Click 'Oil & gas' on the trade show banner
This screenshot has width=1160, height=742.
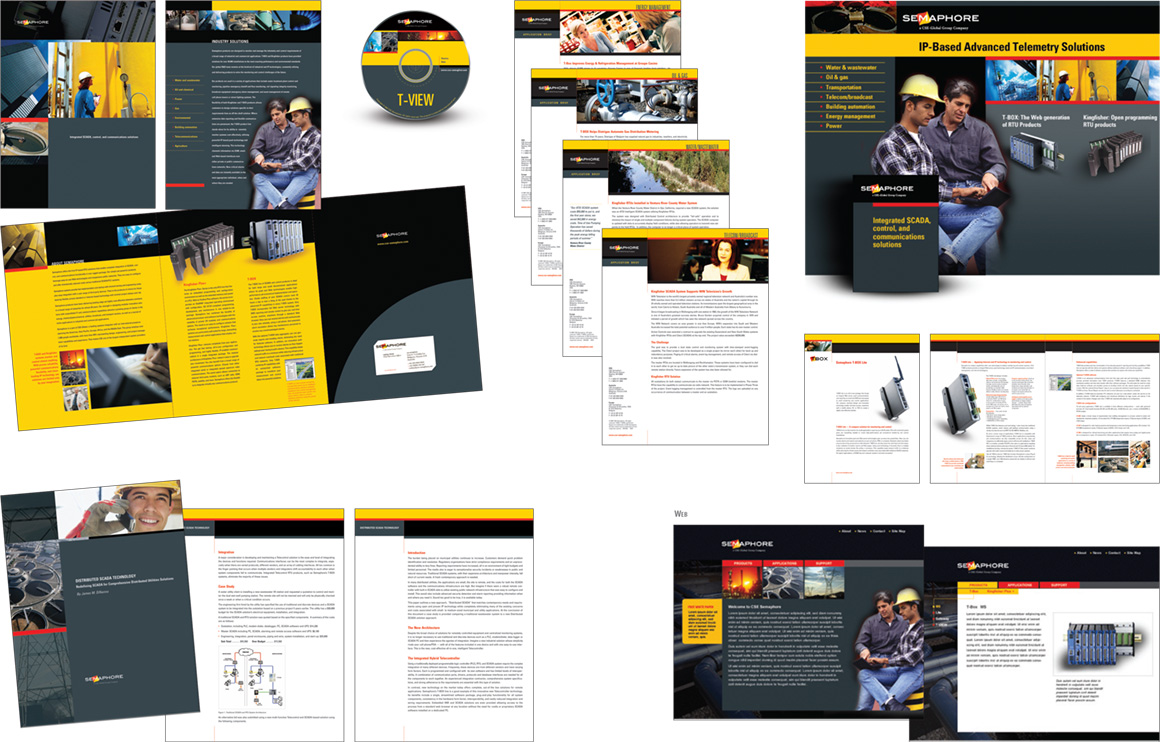pyautogui.click(x=837, y=77)
